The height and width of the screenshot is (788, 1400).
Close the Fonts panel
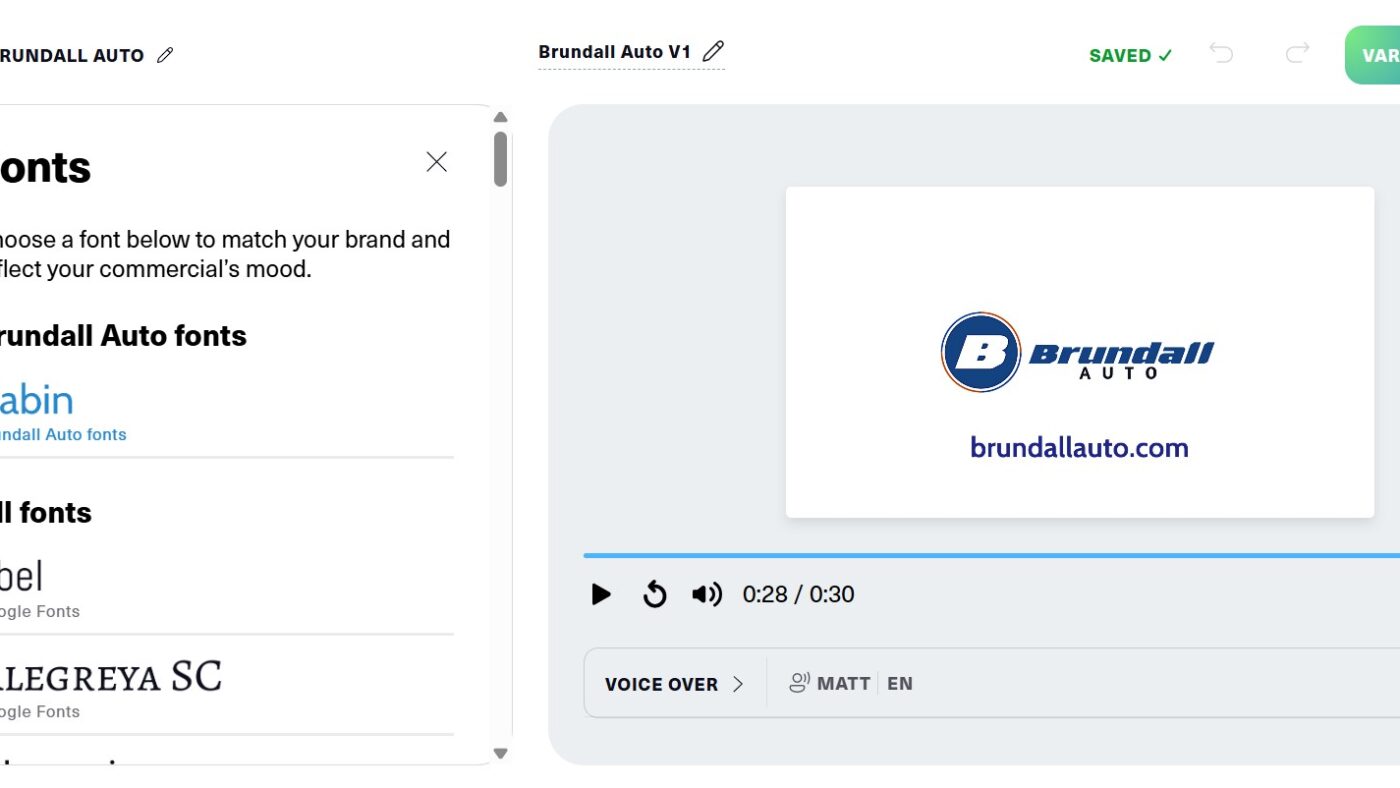click(x=436, y=162)
